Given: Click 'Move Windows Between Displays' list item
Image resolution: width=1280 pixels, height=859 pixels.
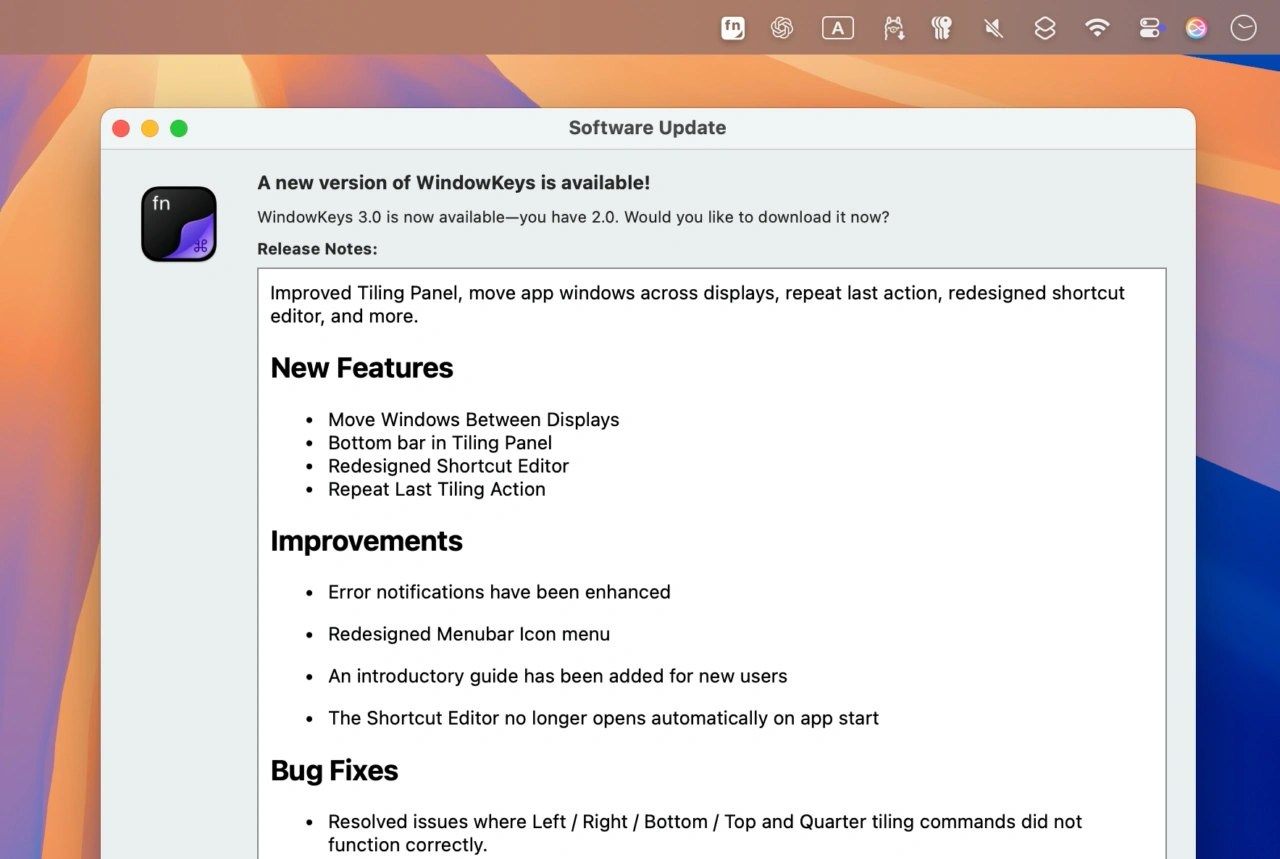Looking at the screenshot, I should tap(473, 420).
